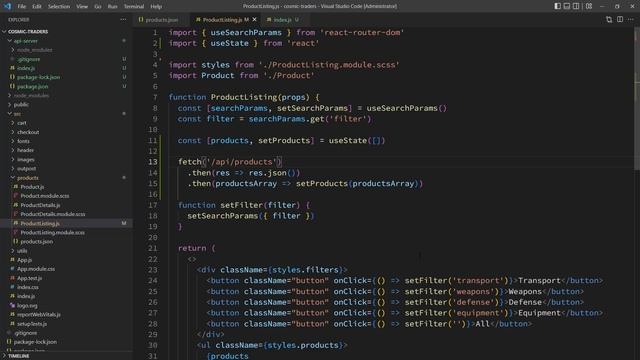640x360 pixels.
Task: Click the VS Code logo icon
Action: click(x=7, y=6)
